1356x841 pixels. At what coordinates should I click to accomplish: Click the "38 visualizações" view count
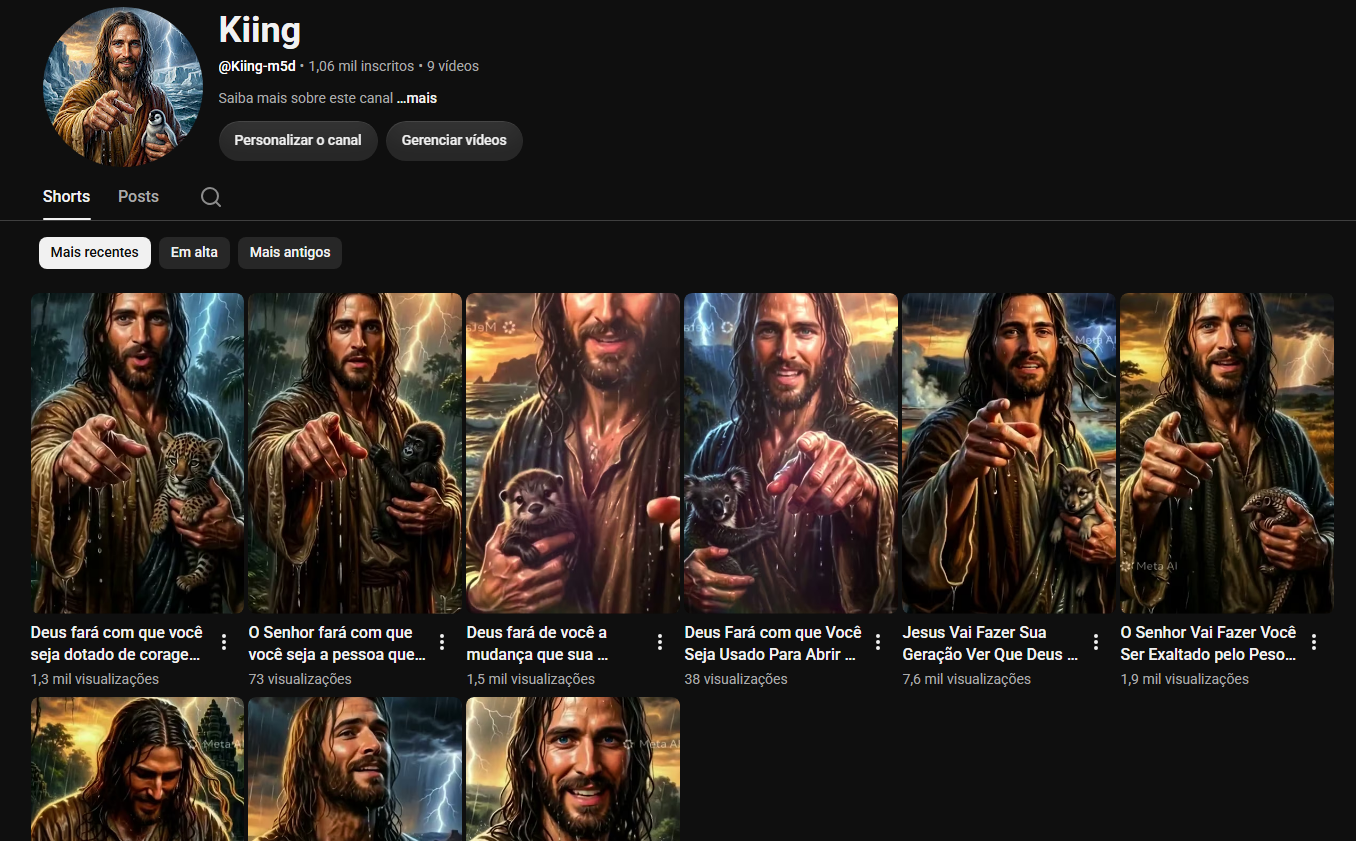(x=736, y=679)
